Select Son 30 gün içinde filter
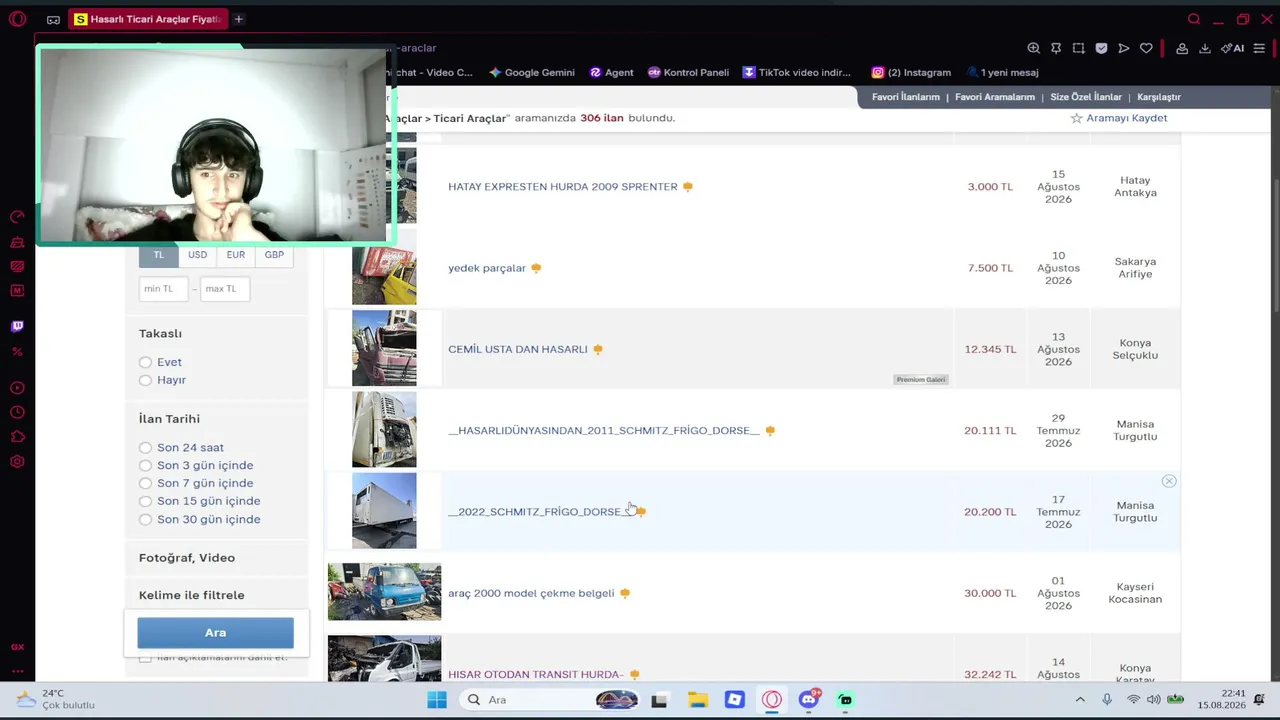The height and width of the screenshot is (720, 1280). pos(146,519)
